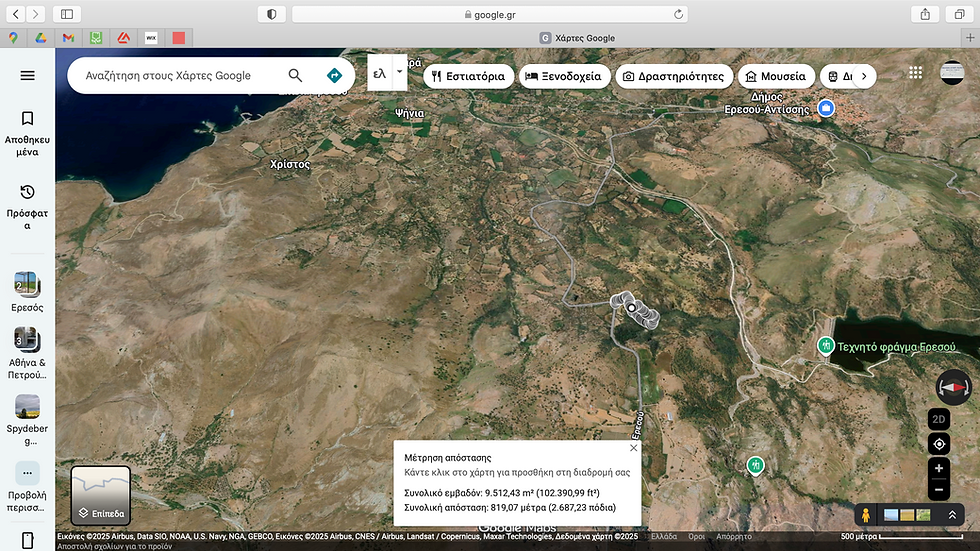Select the Χάρτες Google tab
The image size is (980, 551).
pyautogui.click(x=576, y=38)
